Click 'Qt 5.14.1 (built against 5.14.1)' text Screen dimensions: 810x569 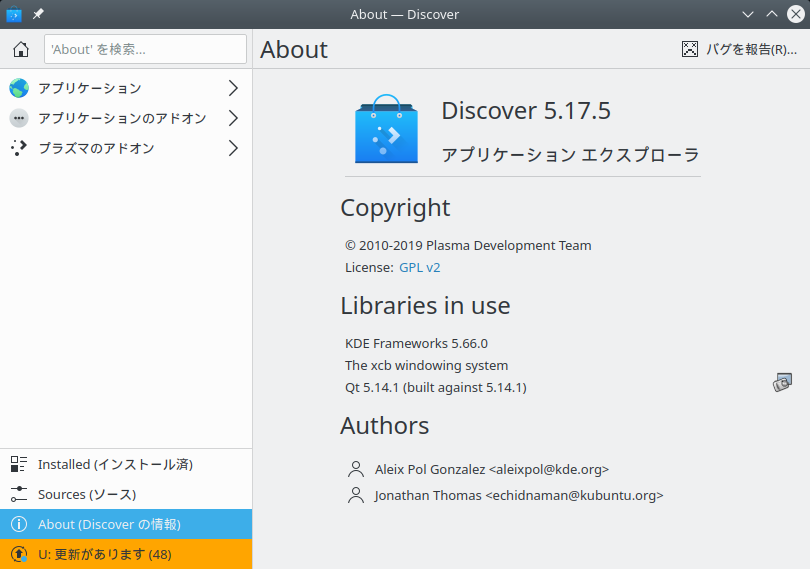[435, 388]
